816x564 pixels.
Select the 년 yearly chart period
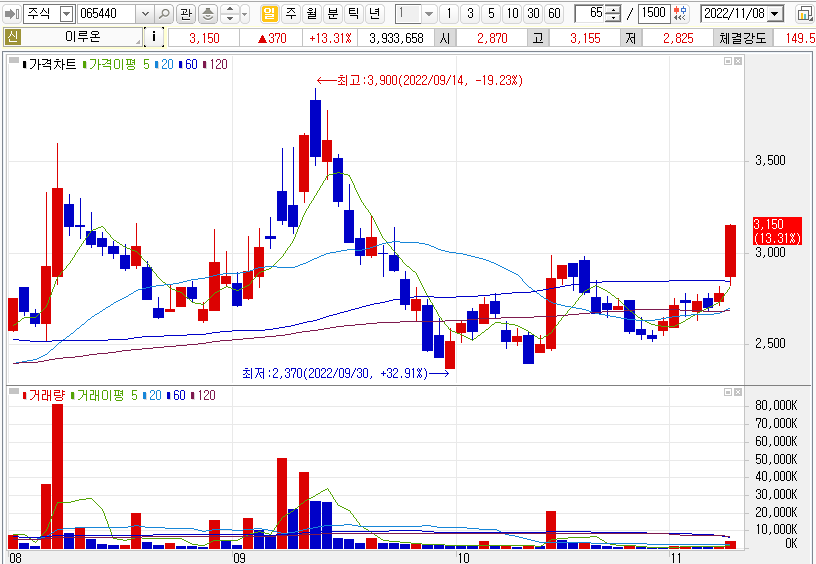pyautogui.click(x=374, y=14)
